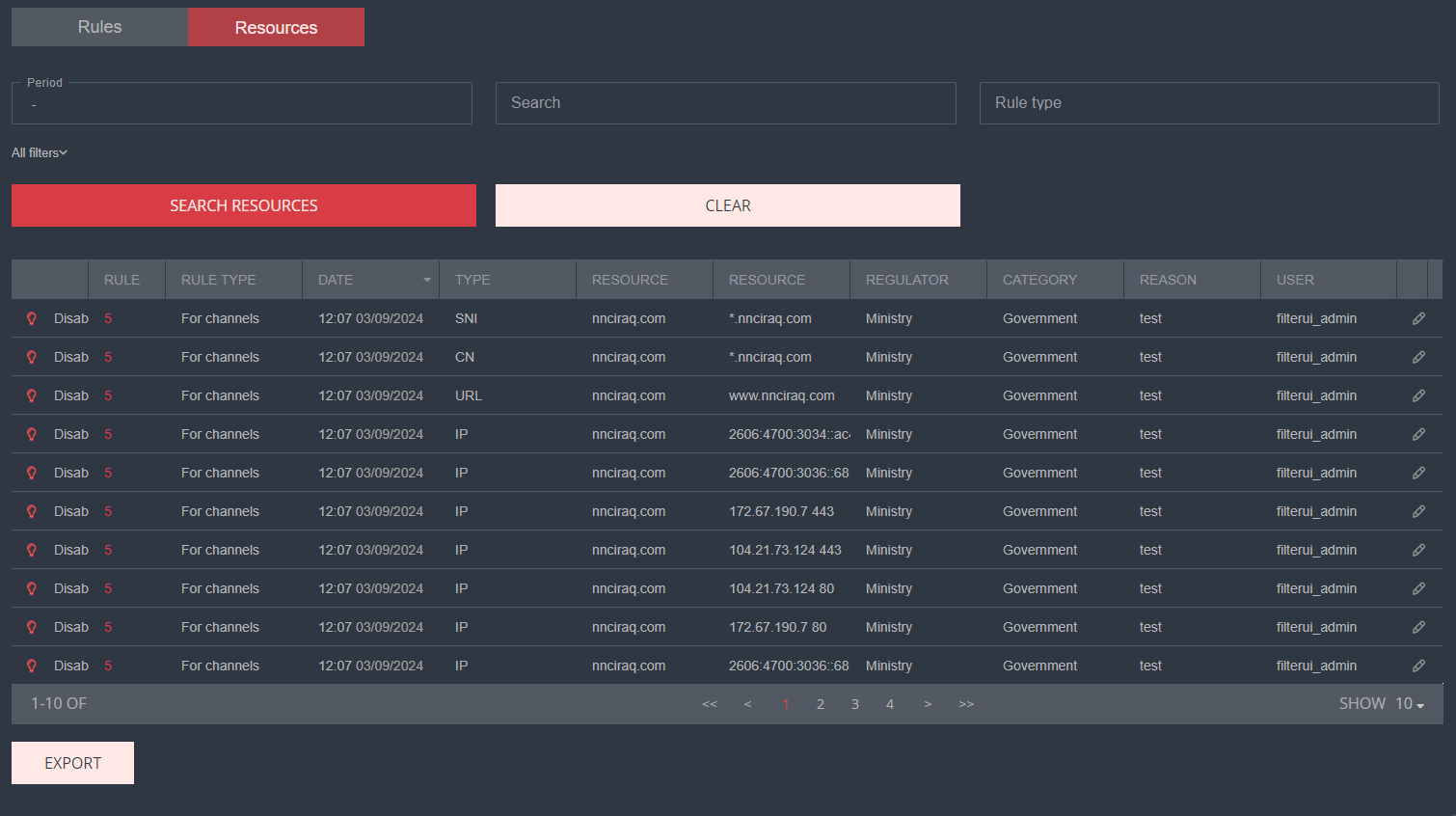
Task: Jump to the last page with >>
Action: tap(966, 704)
